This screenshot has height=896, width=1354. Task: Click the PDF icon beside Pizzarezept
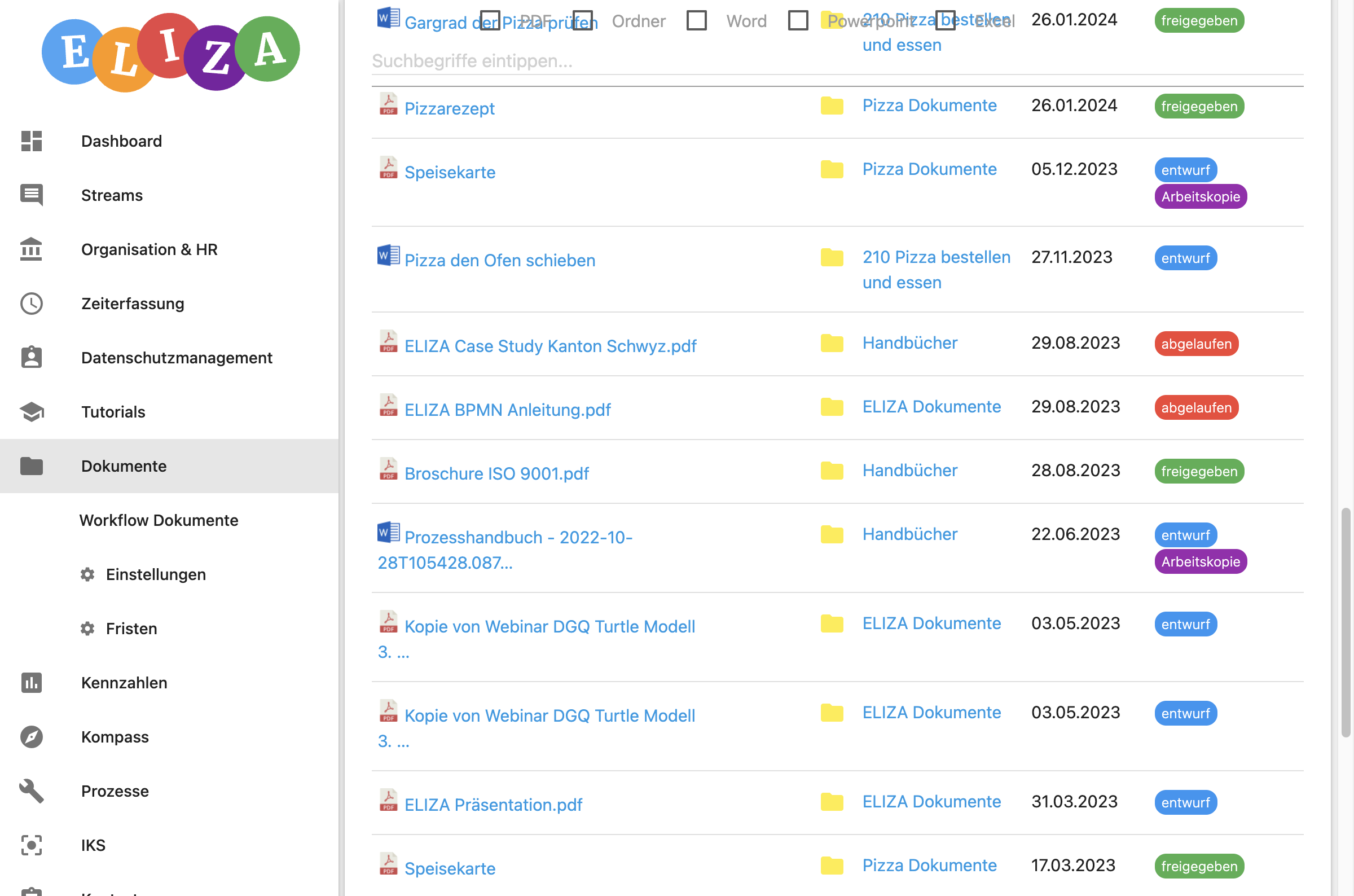pos(389,104)
